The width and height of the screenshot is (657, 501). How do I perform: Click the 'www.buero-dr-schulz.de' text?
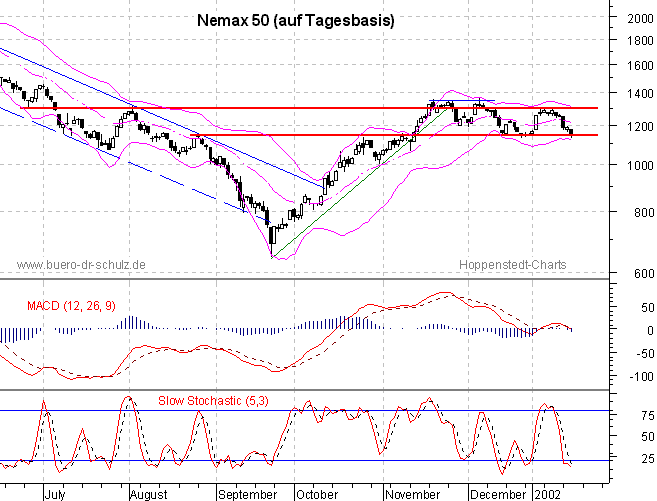[x=81, y=265]
